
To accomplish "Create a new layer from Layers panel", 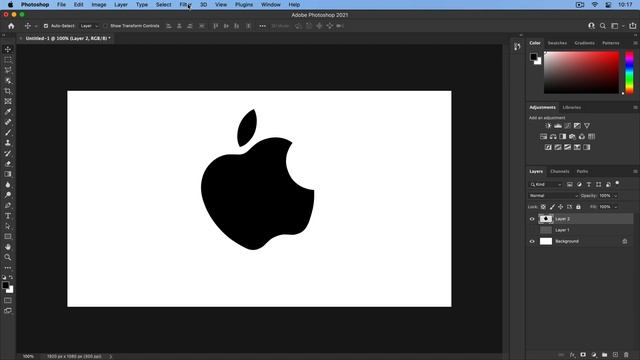I will pos(616,355).
